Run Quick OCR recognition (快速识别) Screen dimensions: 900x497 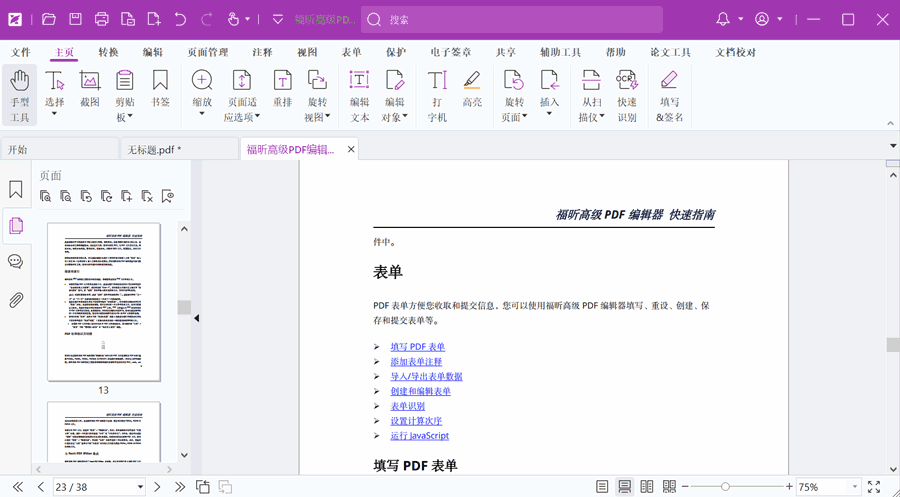[x=627, y=95]
